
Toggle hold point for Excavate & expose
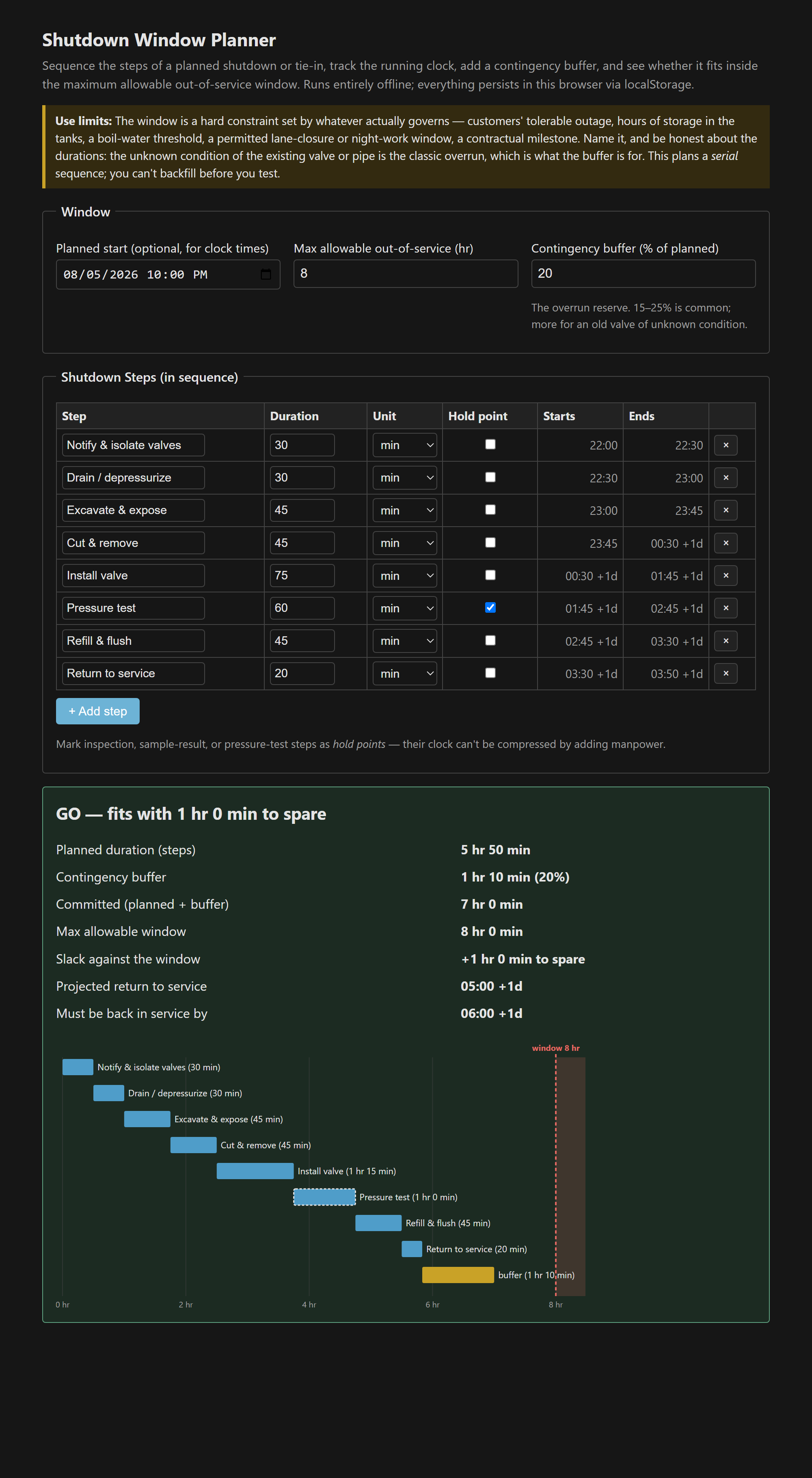tap(490, 510)
